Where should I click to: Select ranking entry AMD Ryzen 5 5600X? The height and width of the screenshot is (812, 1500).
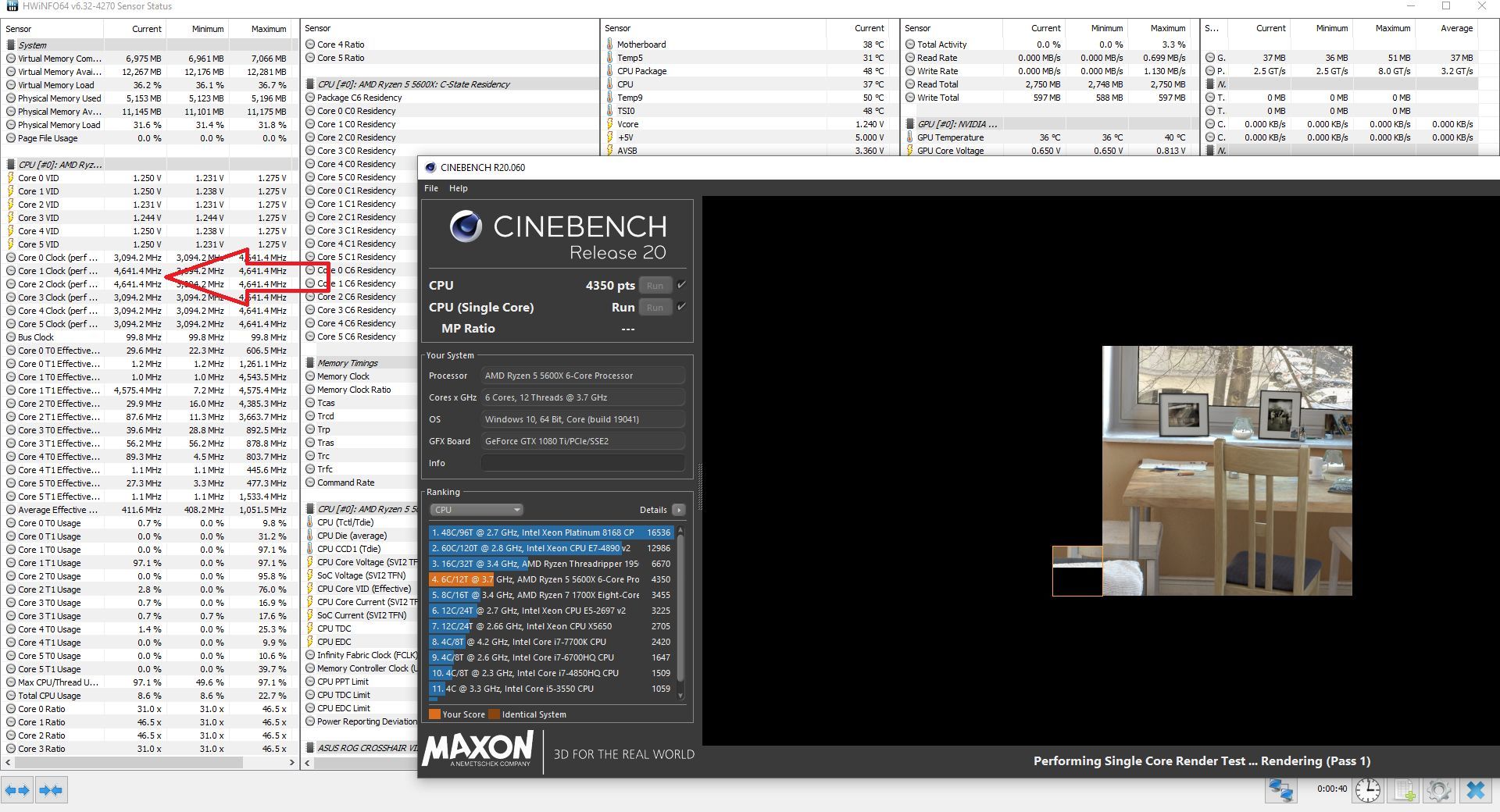pyautogui.click(x=551, y=579)
